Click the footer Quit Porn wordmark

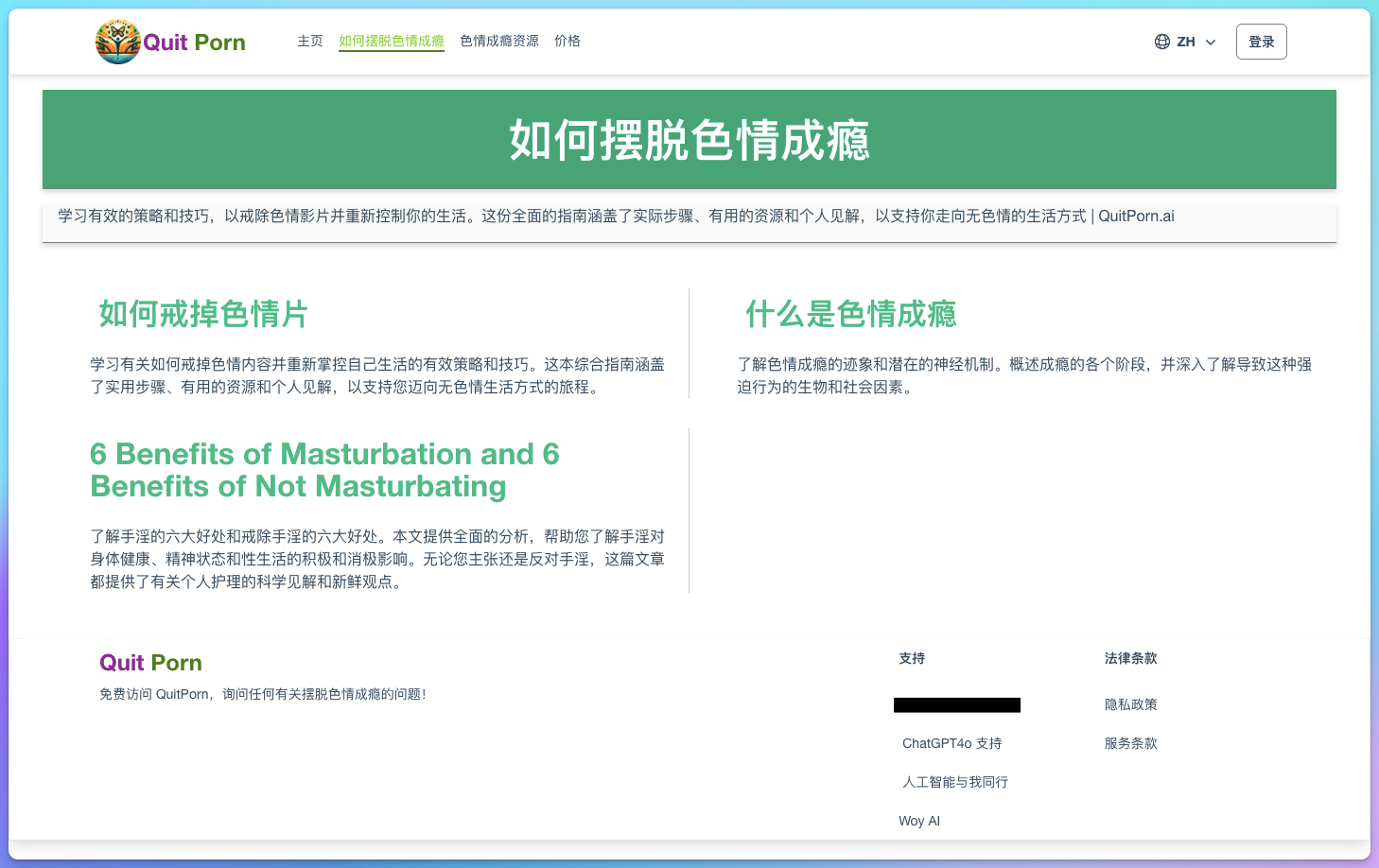tap(150, 662)
